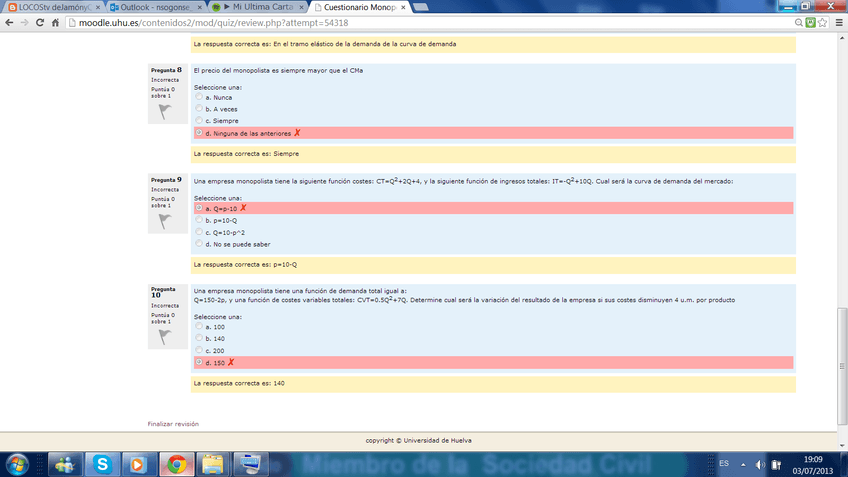848x477 pixels.
Task: Select option b. A veces in Pregunta 8
Action: 199,109
